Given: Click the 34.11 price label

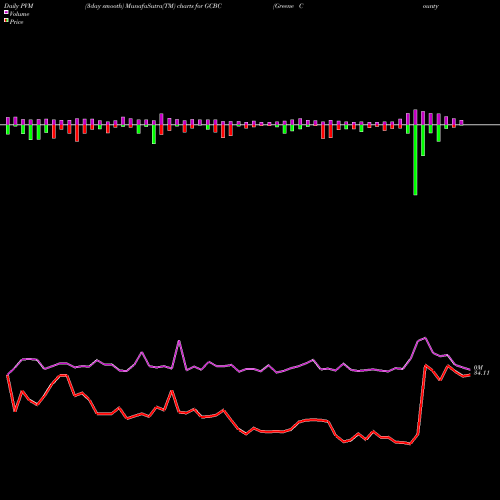Looking at the screenshot, I should pyautogui.click(x=482, y=373).
